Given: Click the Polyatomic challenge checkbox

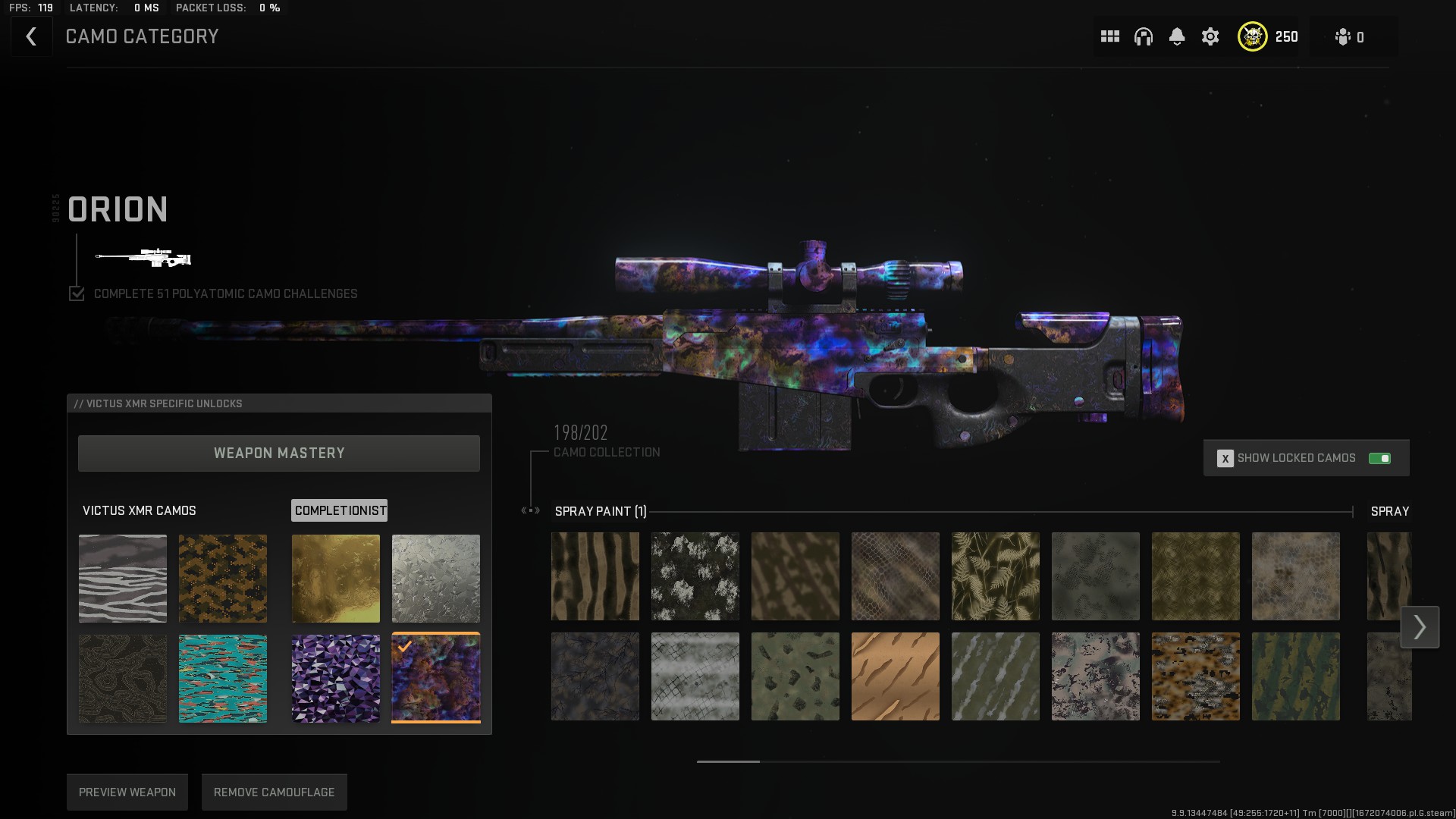Looking at the screenshot, I should (77, 293).
